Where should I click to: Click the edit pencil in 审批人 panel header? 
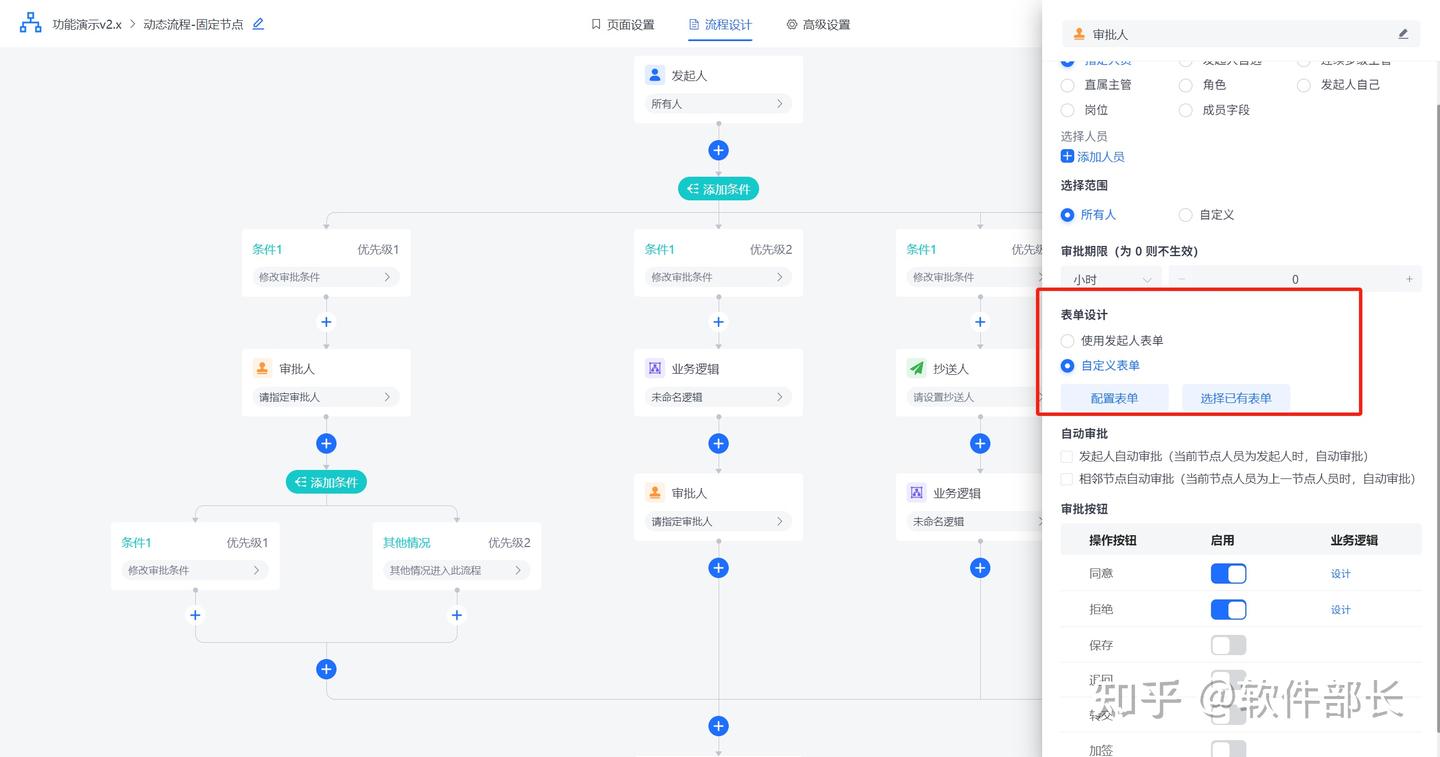coord(1403,34)
